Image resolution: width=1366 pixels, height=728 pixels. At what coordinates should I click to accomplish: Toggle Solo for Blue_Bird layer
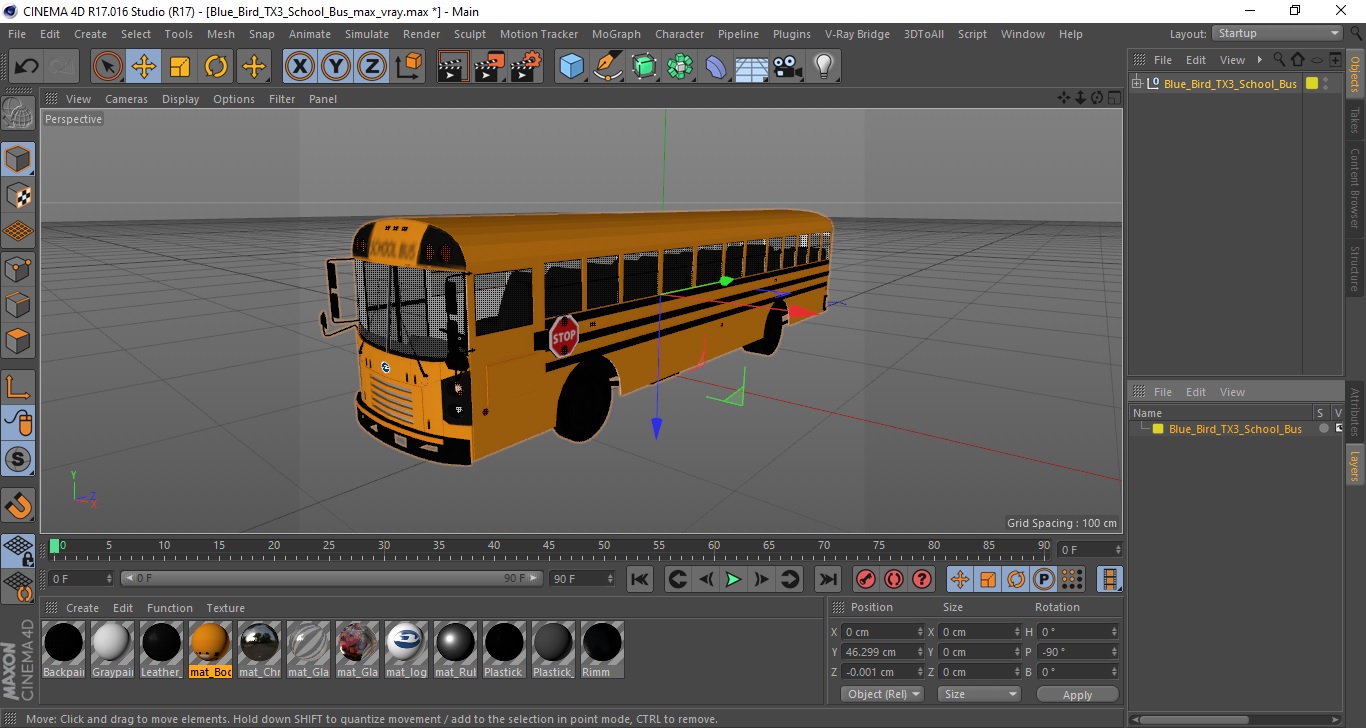coord(1323,429)
